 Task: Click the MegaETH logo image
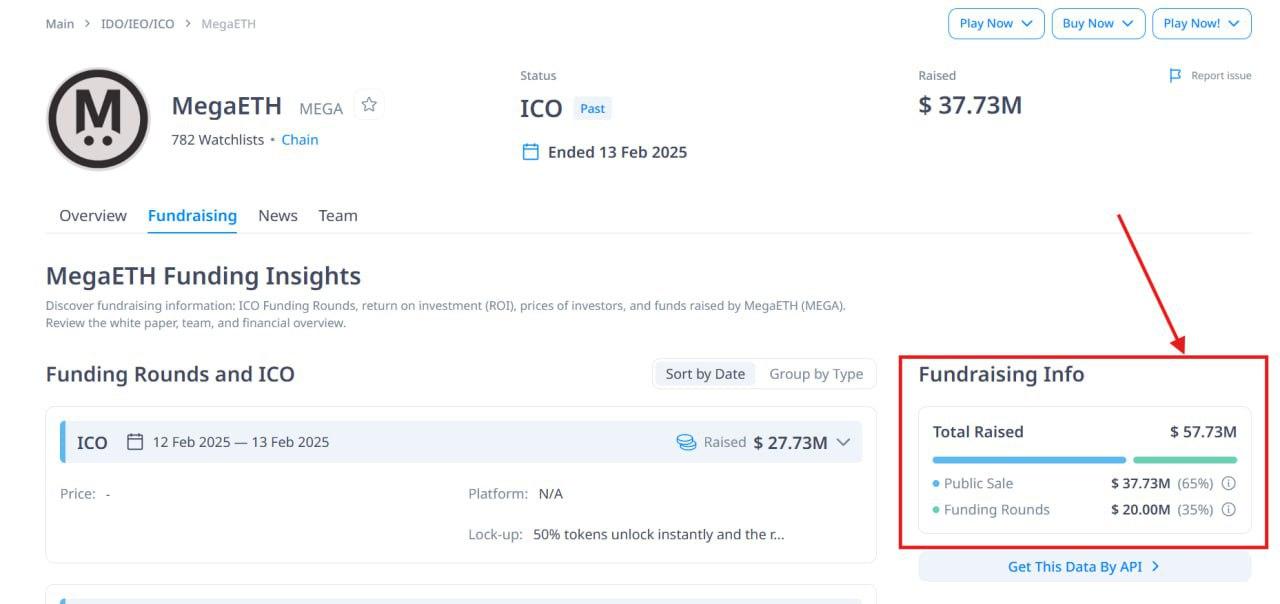coord(98,119)
